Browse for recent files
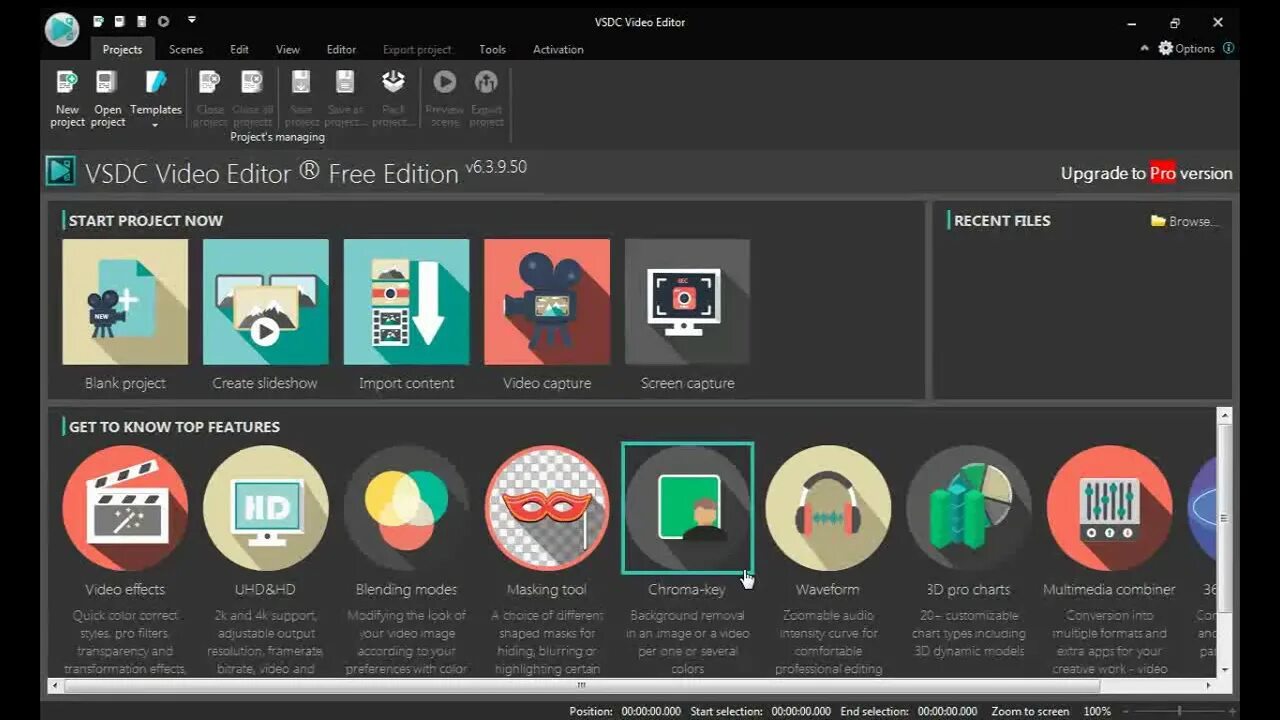The width and height of the screenshot is (1280, 720). pos(1185,221)
